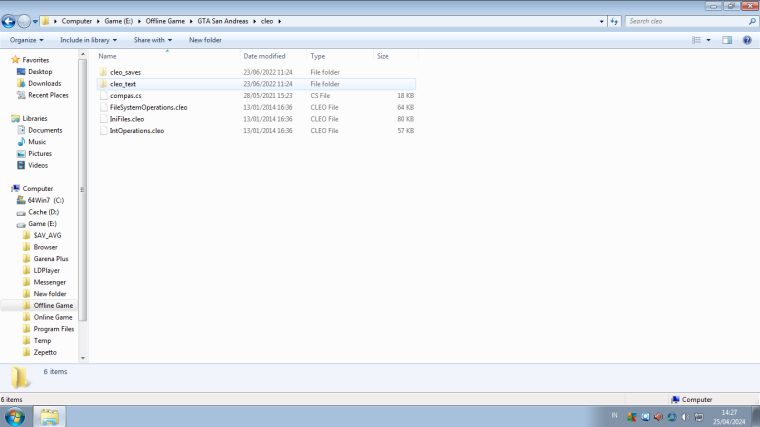Open view options dropdown arrow

tap(708, 40)
